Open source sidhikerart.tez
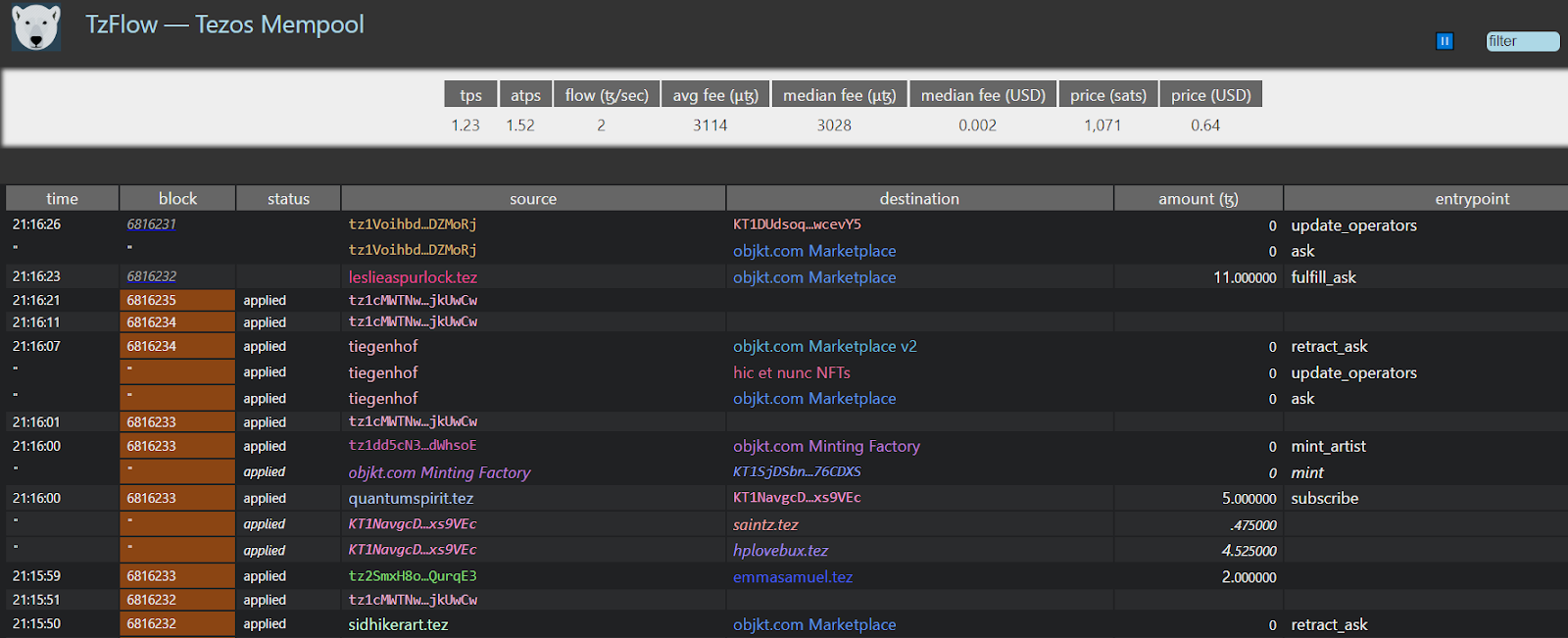This screenshot has height=638, width=1568. point(398,624)
